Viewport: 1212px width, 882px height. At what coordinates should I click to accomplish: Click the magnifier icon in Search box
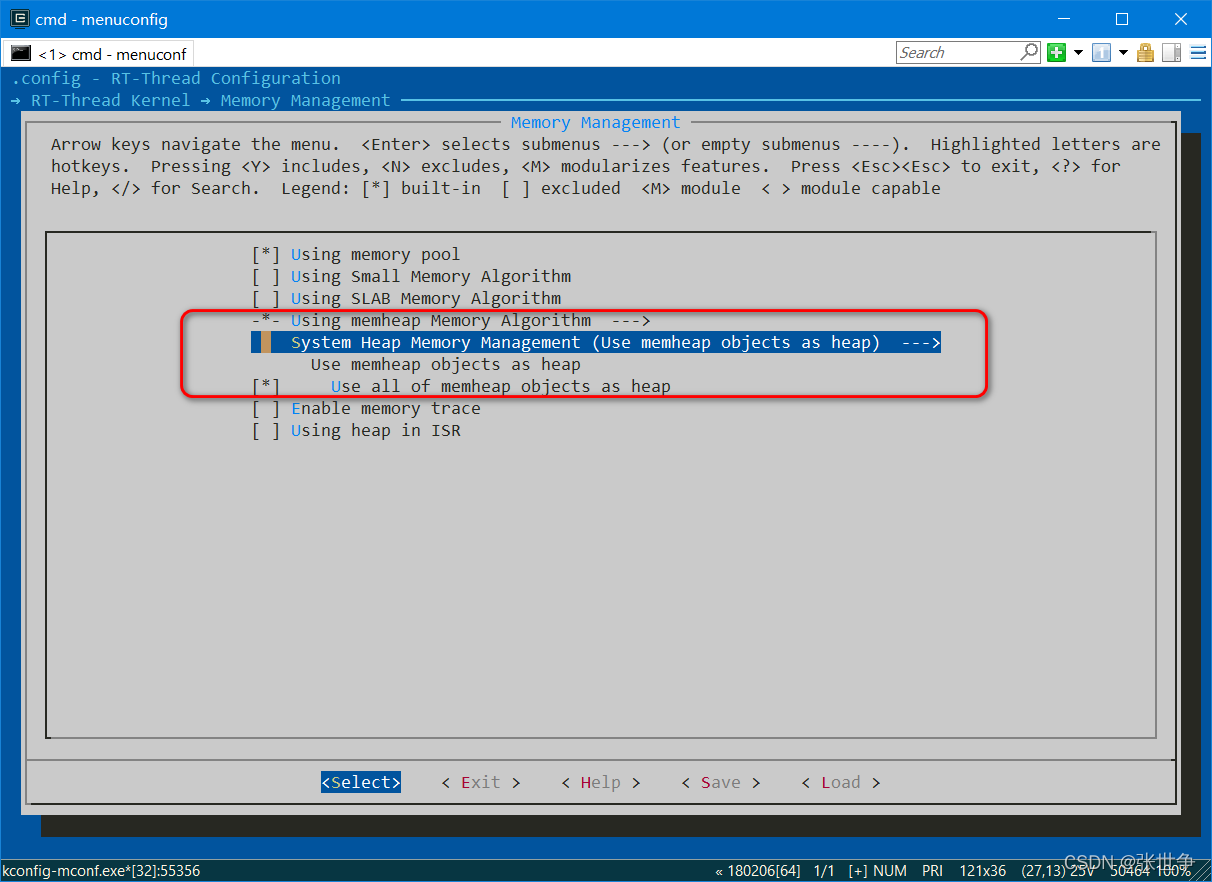(1029, 52)
